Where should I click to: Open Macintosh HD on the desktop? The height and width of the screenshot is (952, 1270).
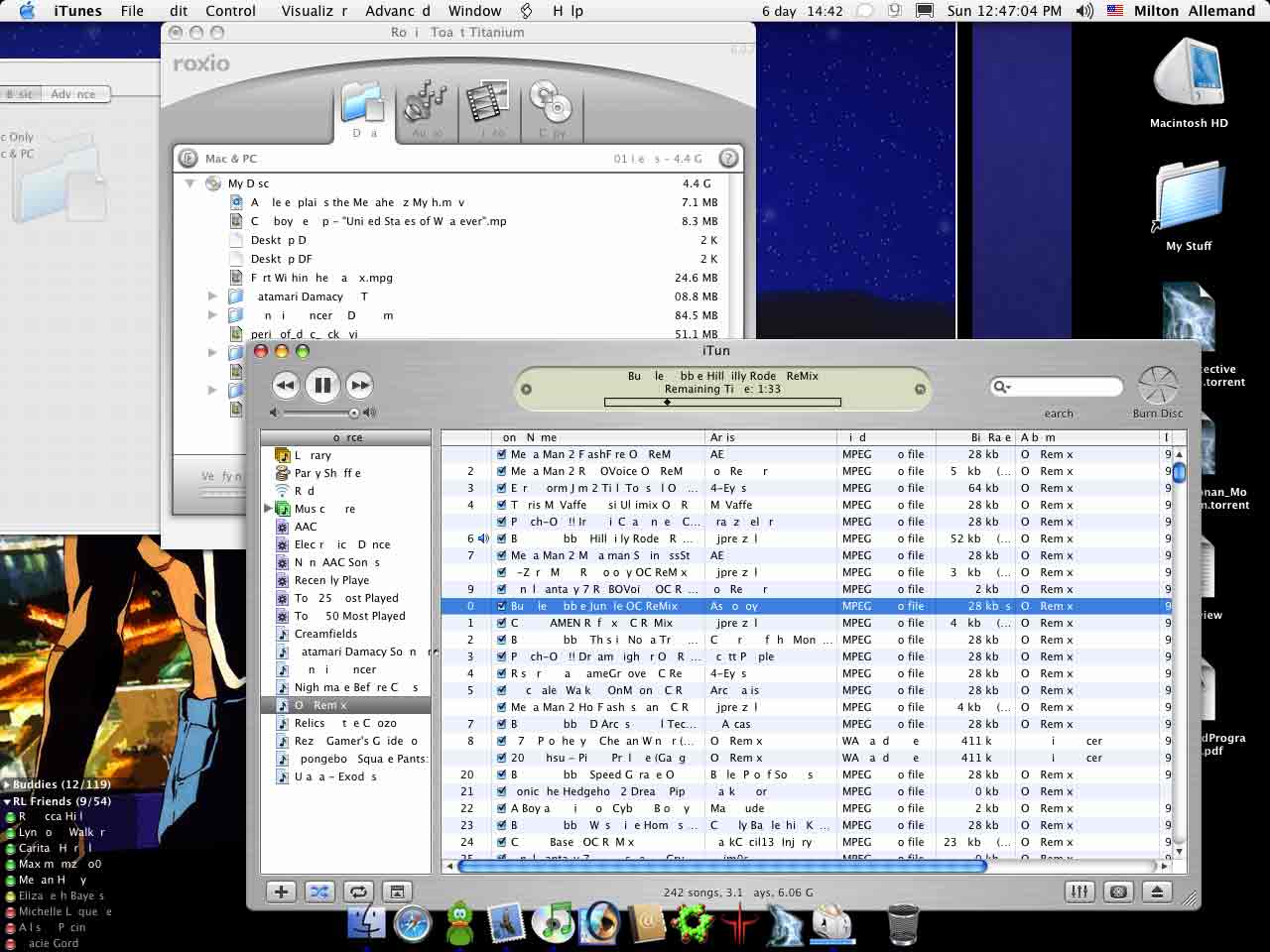pyautogui.click(x=1189, y=84)
